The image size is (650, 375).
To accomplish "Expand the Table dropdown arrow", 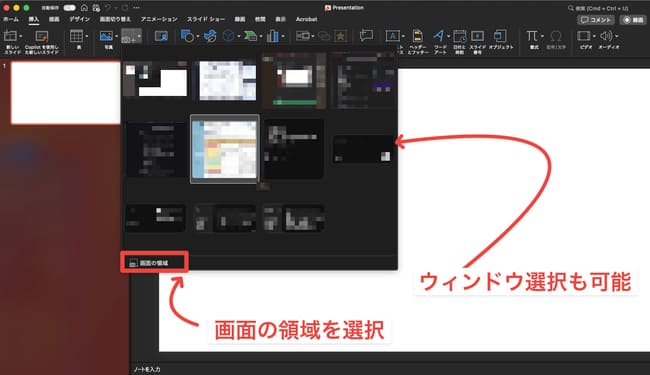I will coord(86,36).
